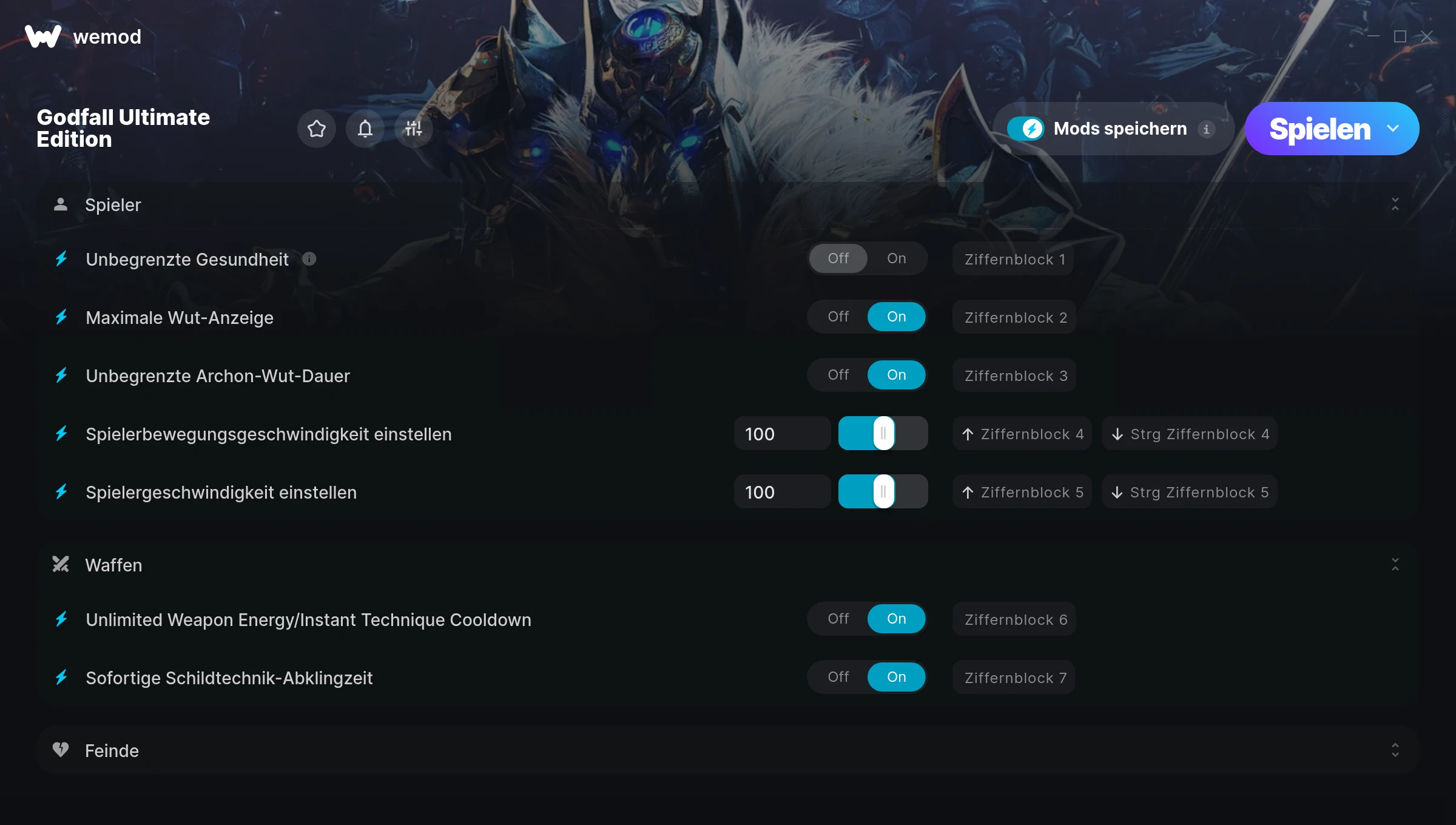This screenshot has height=825, width=1456.
Task: Click info icon beside Mods speichern
Action: coord(1206,129)
